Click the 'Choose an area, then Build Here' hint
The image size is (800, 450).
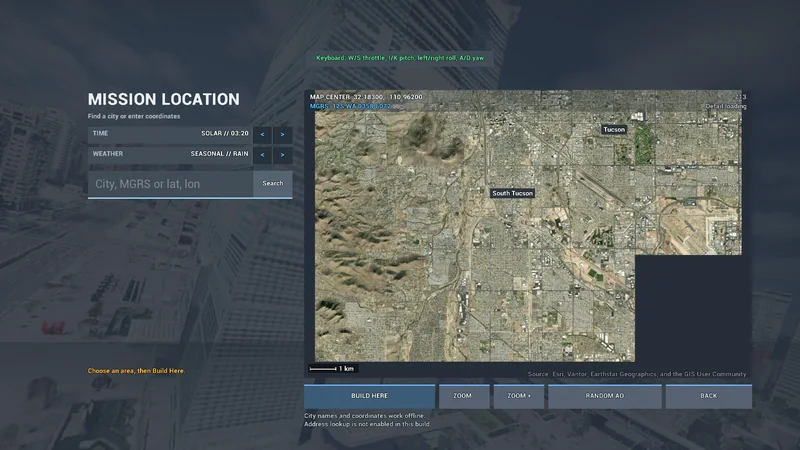[136, 371]
